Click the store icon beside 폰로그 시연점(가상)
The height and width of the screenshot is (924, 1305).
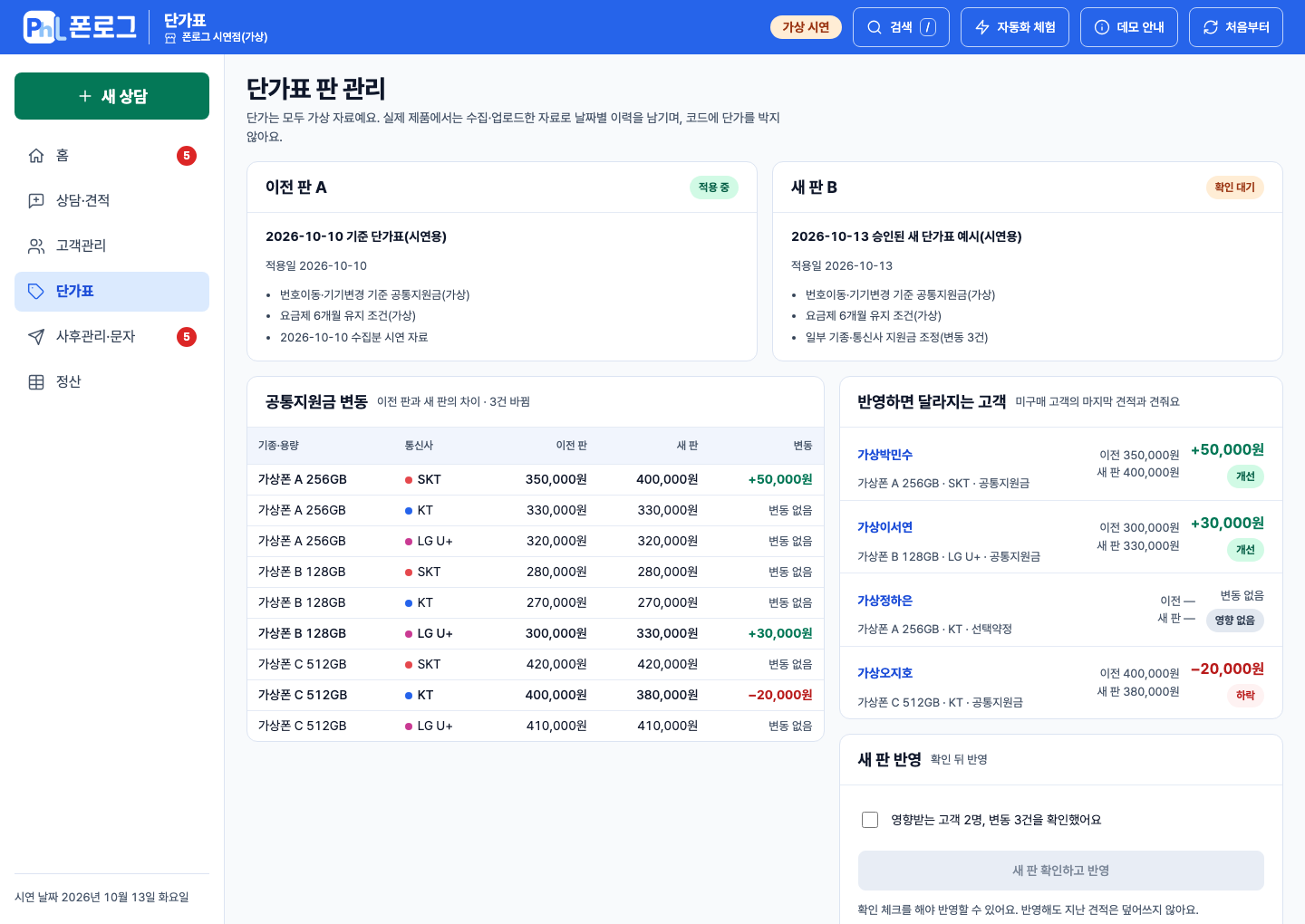(x=170, y=37)
